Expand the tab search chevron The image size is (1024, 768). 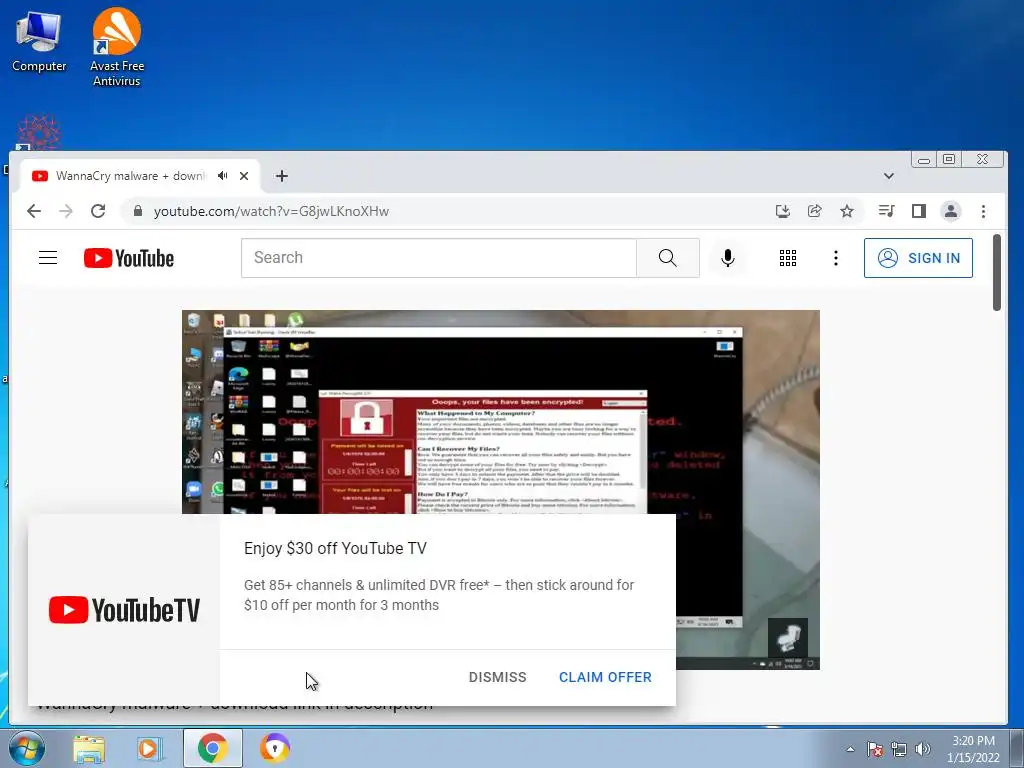[888, 176]
